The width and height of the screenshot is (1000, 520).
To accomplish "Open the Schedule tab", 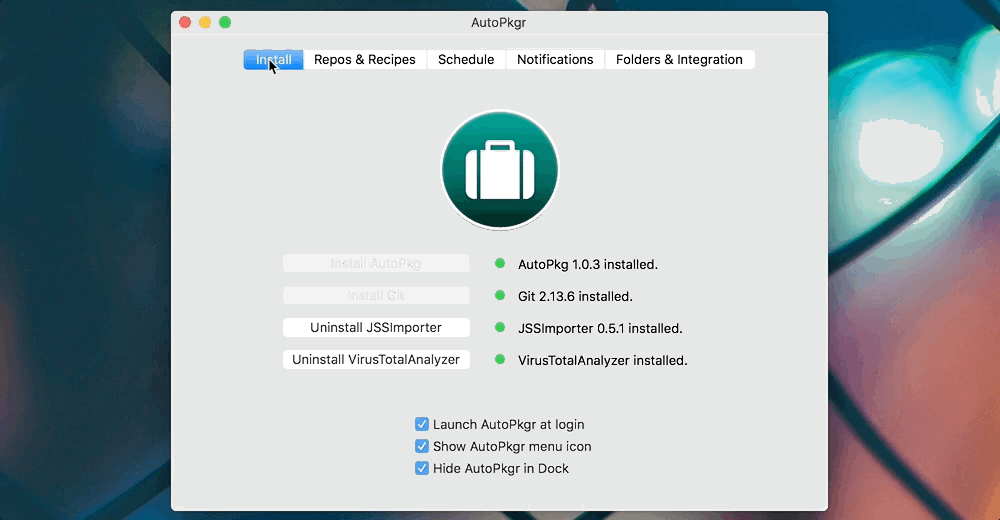I will 466,60.
